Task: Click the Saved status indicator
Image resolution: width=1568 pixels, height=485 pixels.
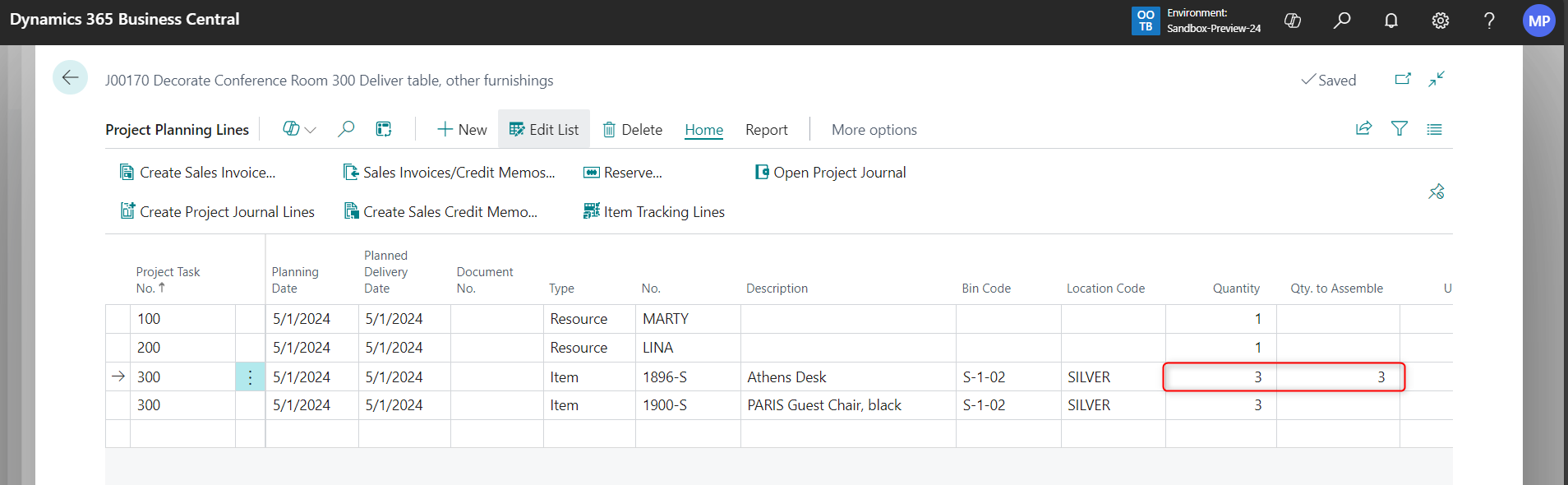Action: pyautogui.click(x=1328, y=80)
